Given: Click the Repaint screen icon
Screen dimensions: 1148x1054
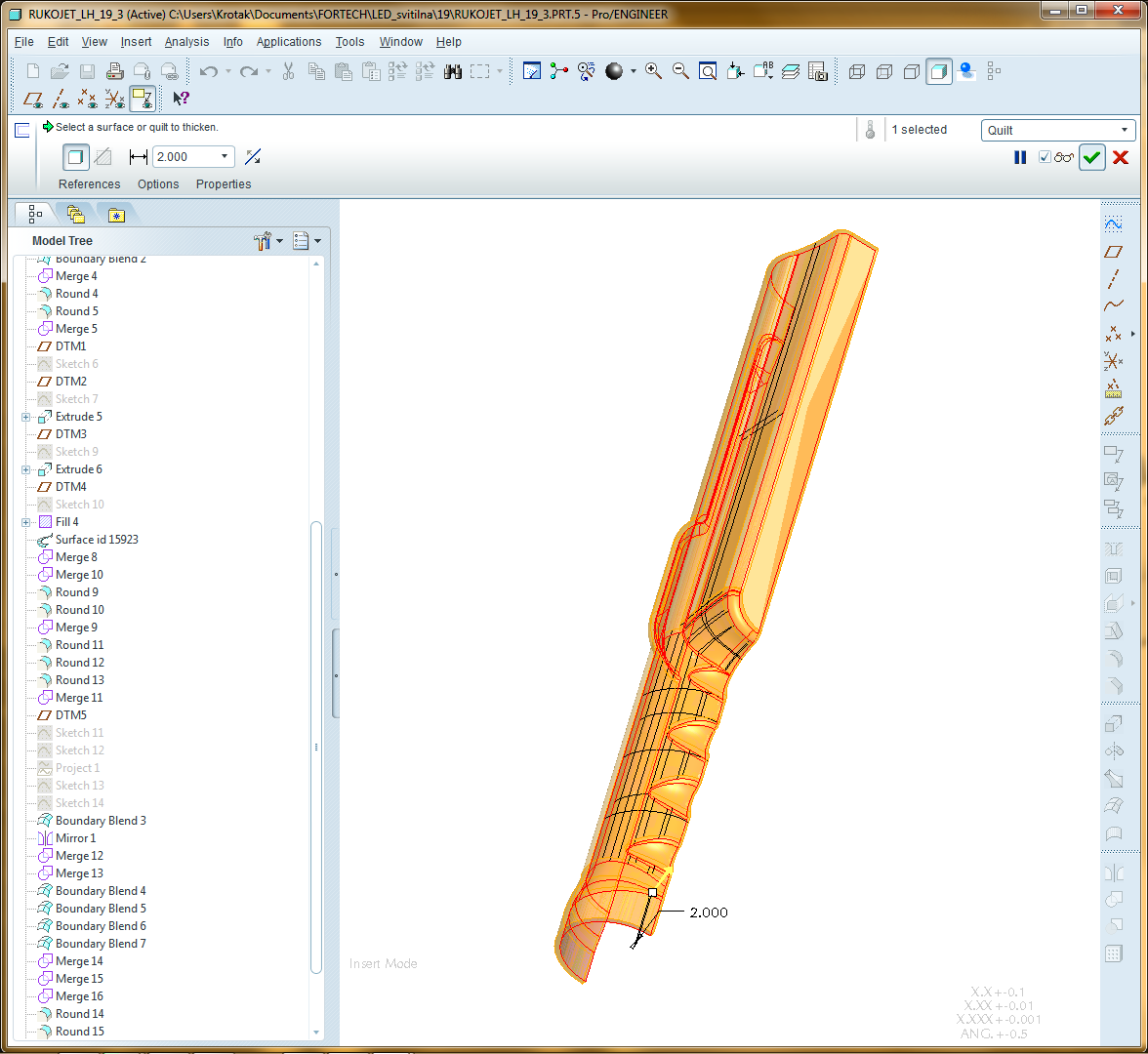Looking at the screenshot, I should coord(531,71).
